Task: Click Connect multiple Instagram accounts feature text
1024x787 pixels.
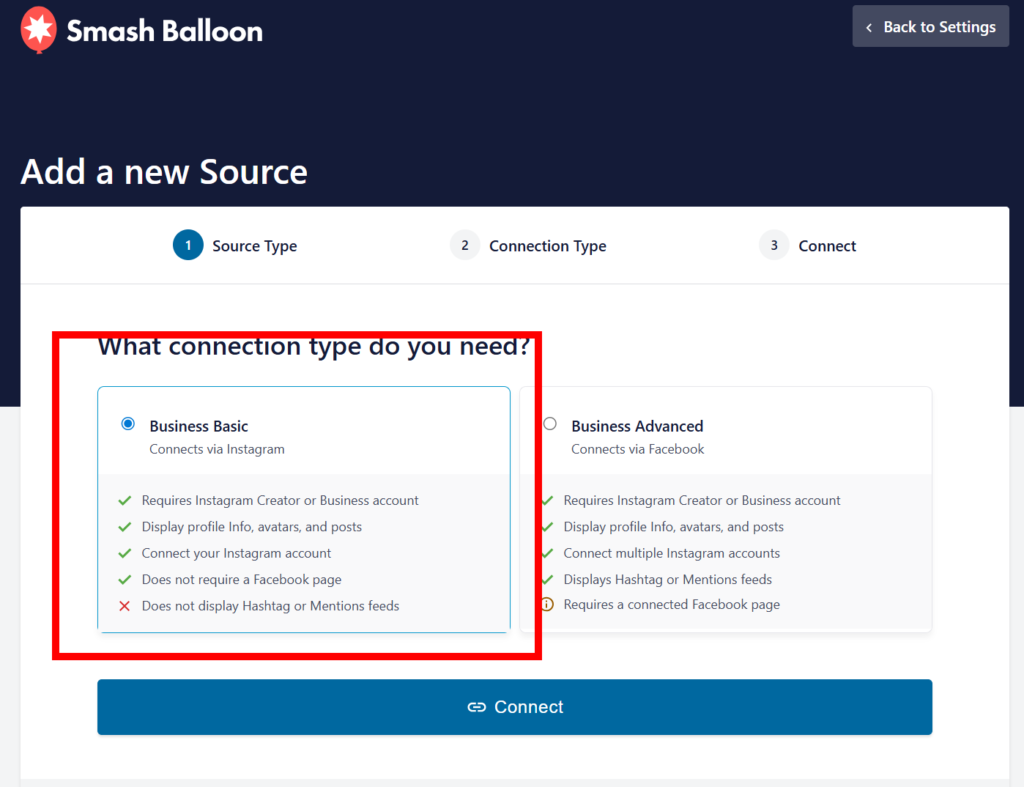Action: 671,553
